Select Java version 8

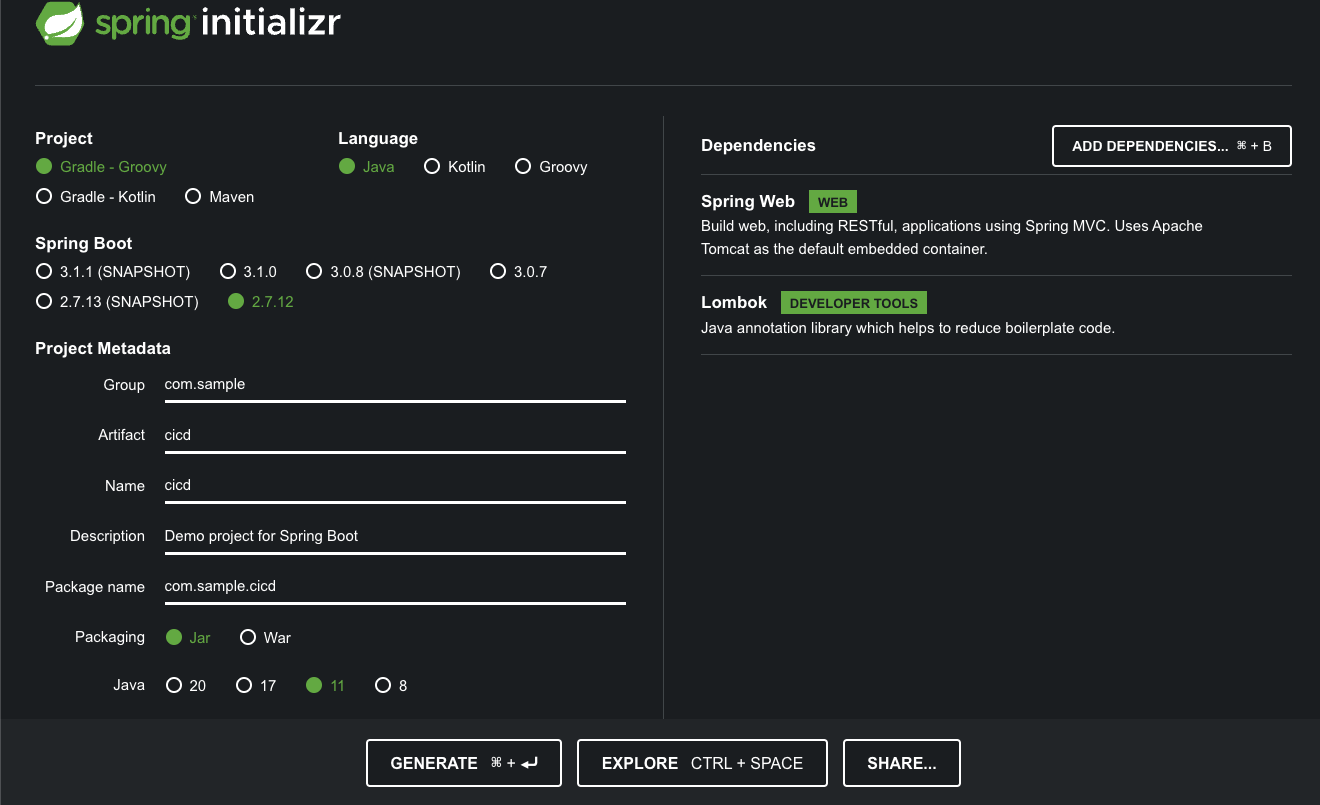[391, 686]
